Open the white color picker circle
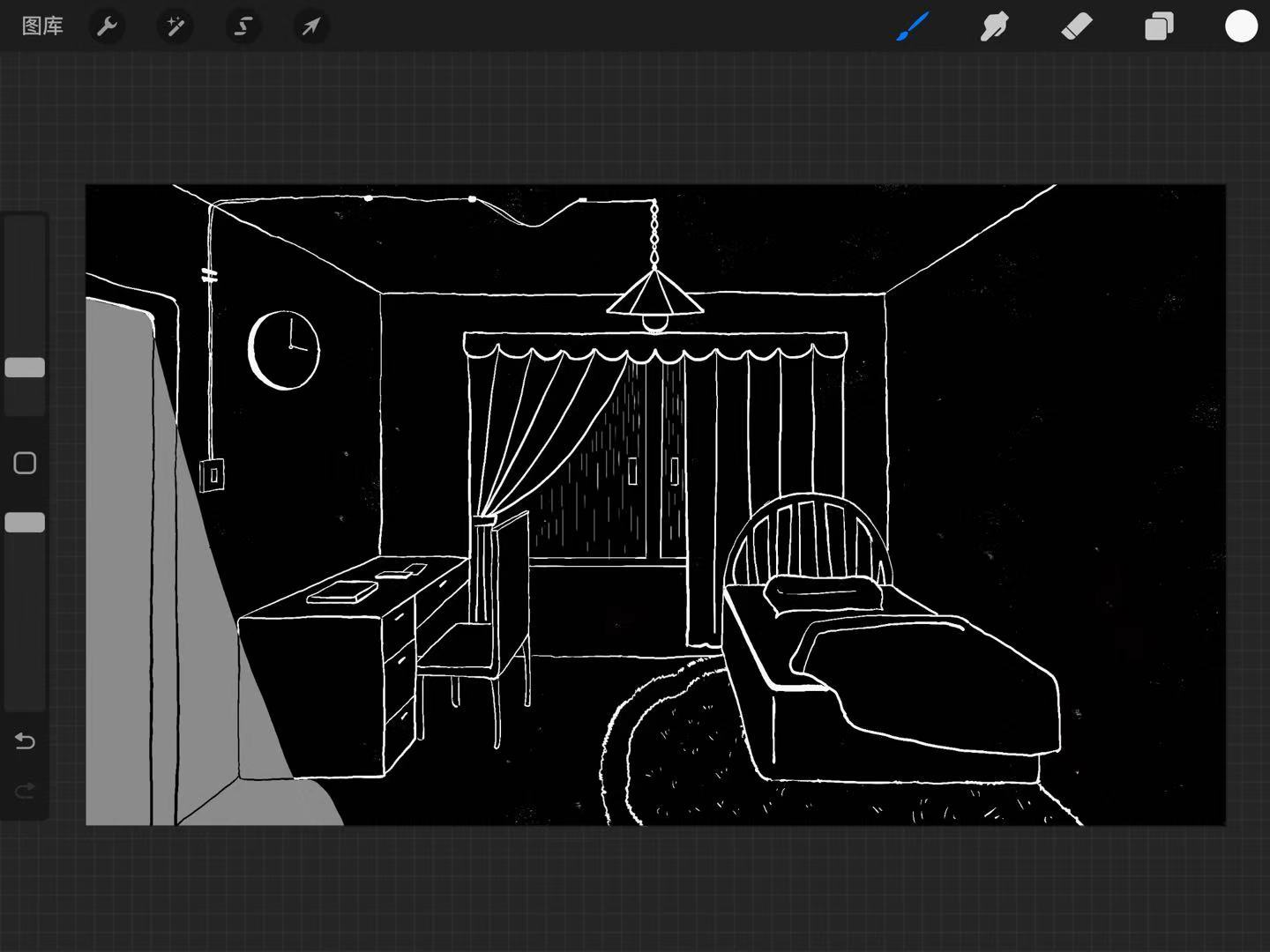 [1241, 26]
